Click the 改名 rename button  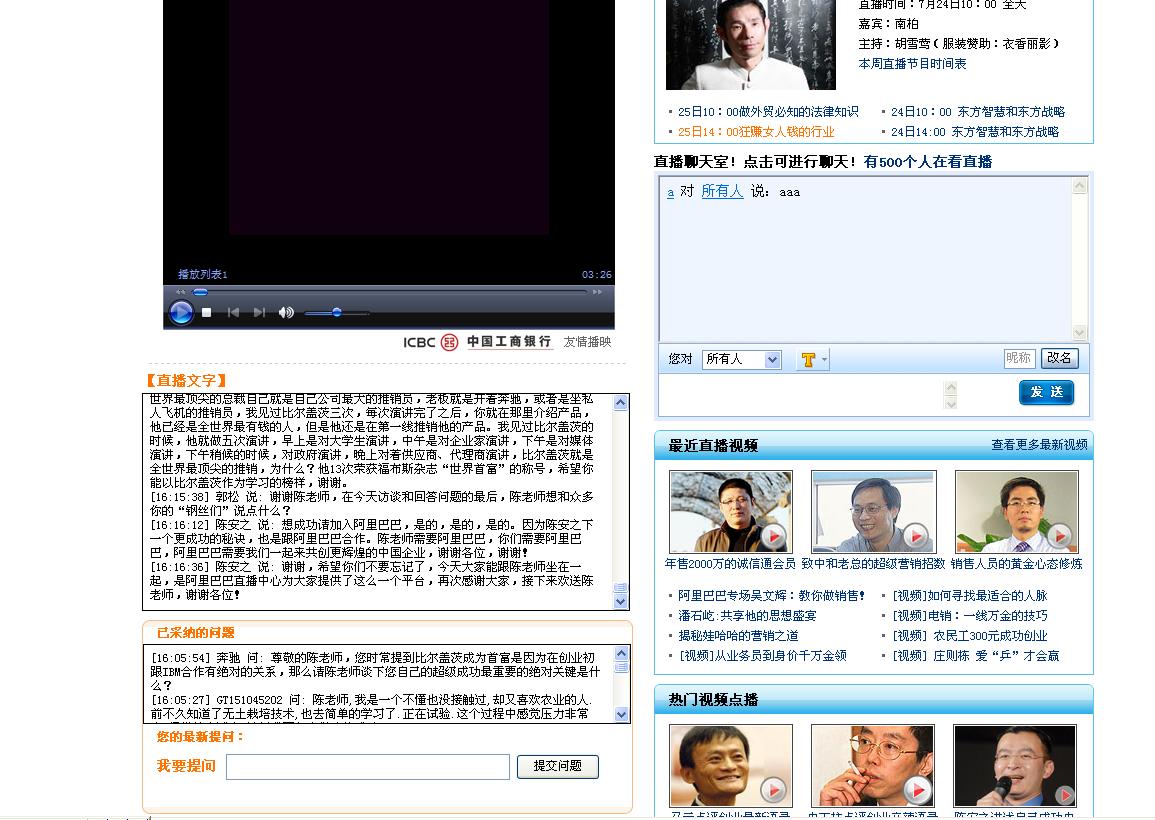pyautogui.click(x=1059, y=358)
